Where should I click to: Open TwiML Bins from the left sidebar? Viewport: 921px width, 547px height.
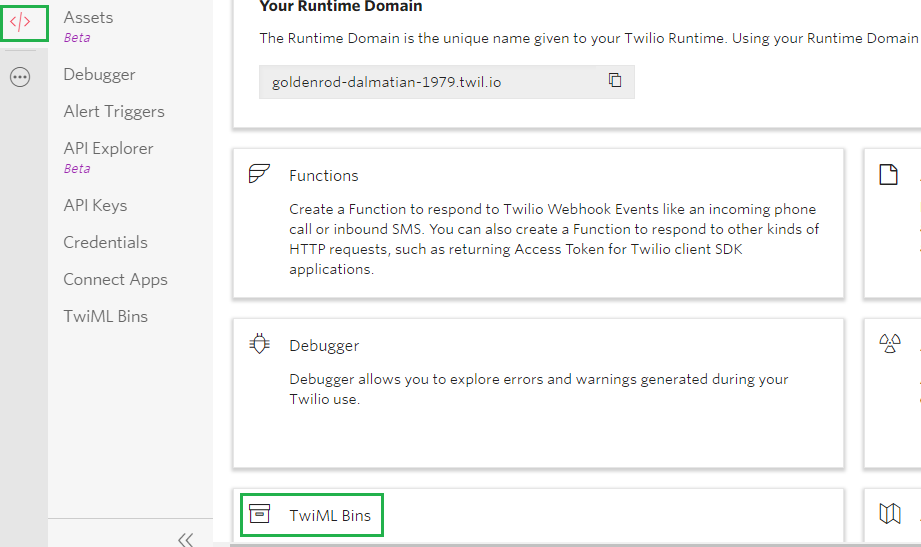tap(105, 316)
